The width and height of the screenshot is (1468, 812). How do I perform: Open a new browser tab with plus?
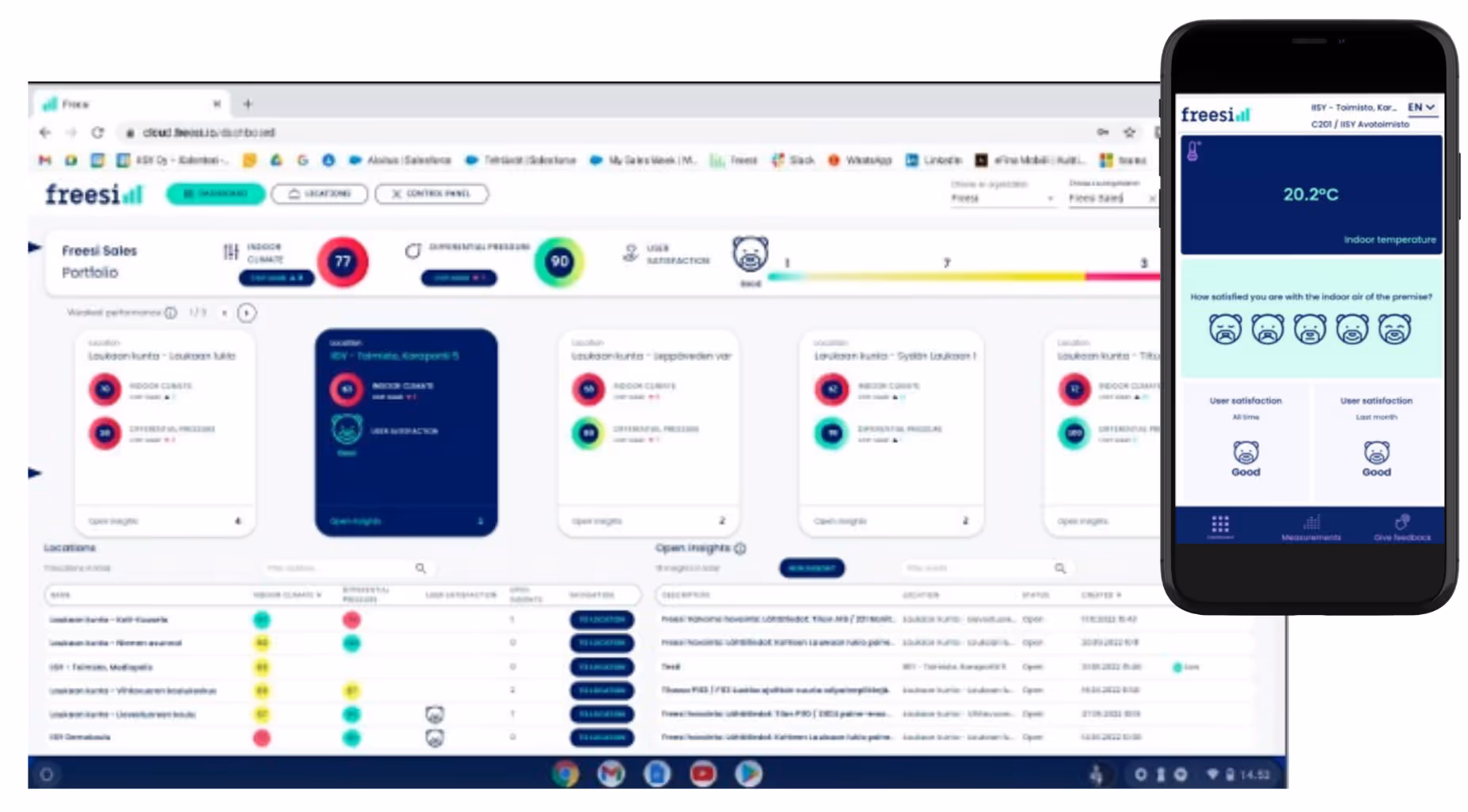247,104
